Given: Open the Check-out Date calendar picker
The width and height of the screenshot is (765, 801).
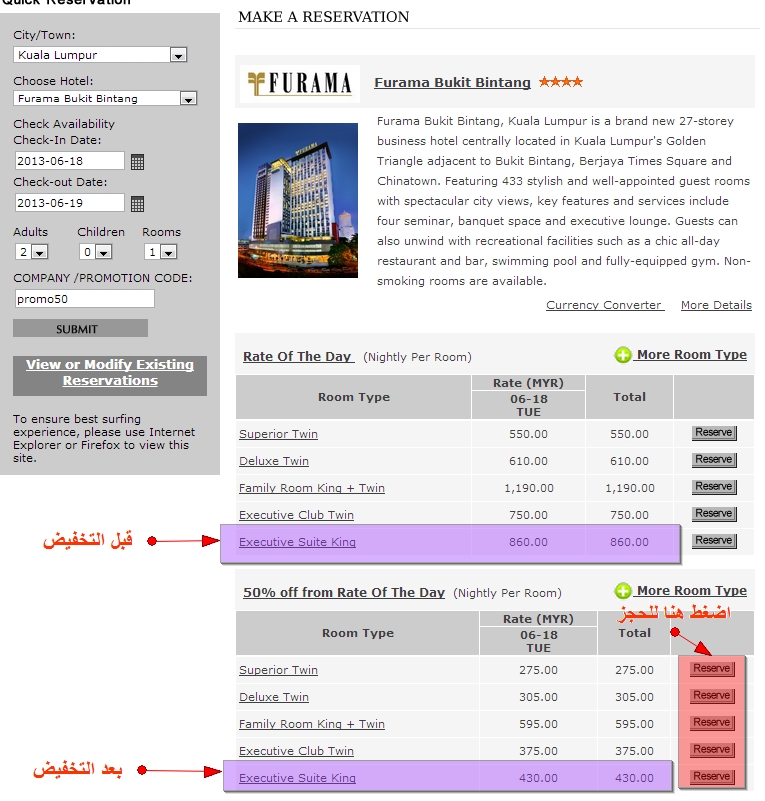Looking at the screenshot, I should coord(137,204).
